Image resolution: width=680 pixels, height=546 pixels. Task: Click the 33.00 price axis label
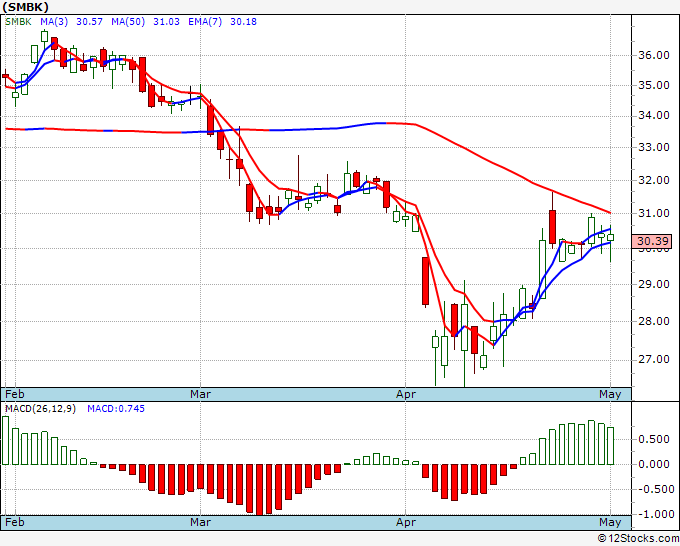coord(654,147)
